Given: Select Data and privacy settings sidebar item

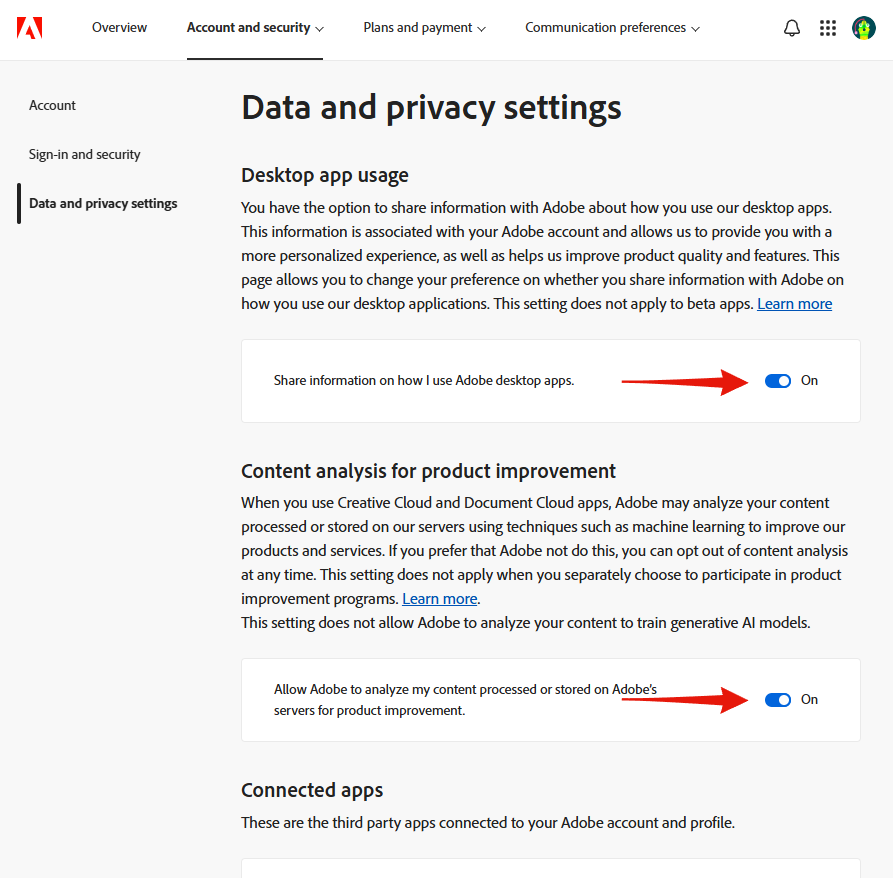Looking at the screenshot, I should [103, 203].
